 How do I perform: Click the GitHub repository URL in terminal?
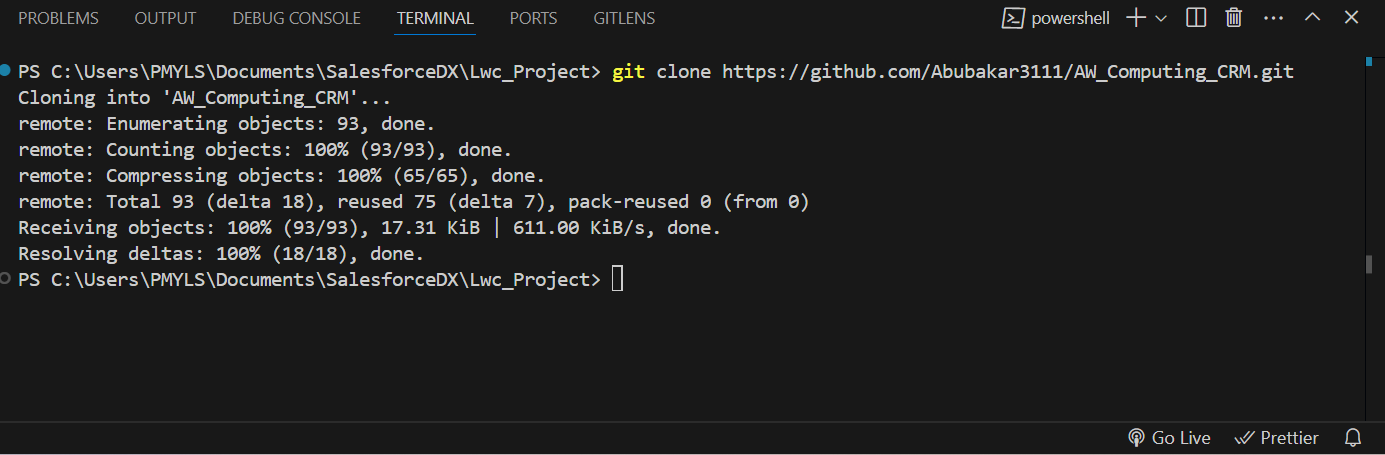pyautogui.click(x=1008, y=72)
